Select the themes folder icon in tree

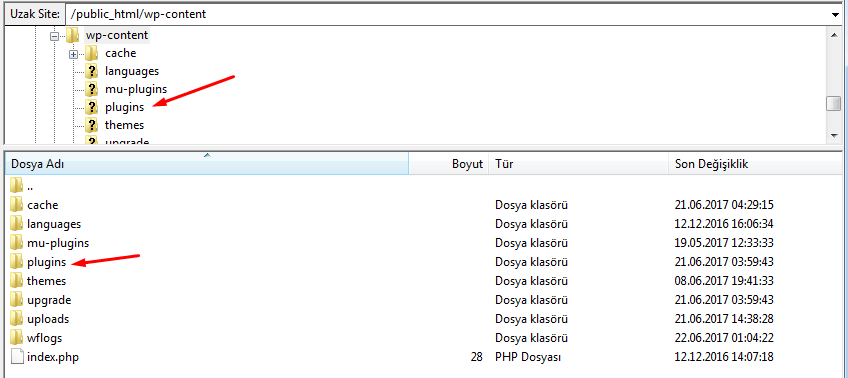tap(92, 125)
